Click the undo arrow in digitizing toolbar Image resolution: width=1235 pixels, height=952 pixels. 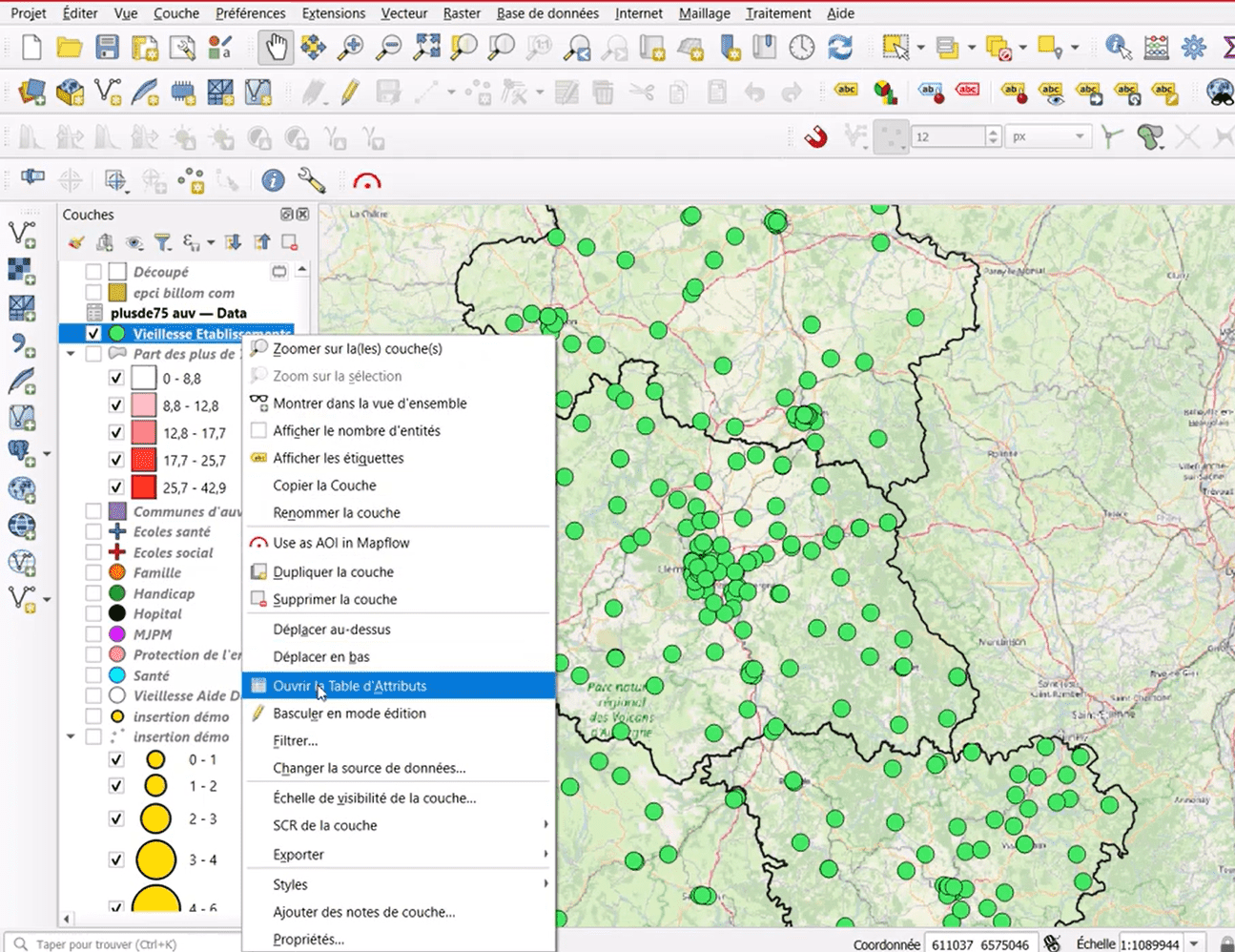coord(754,92)
